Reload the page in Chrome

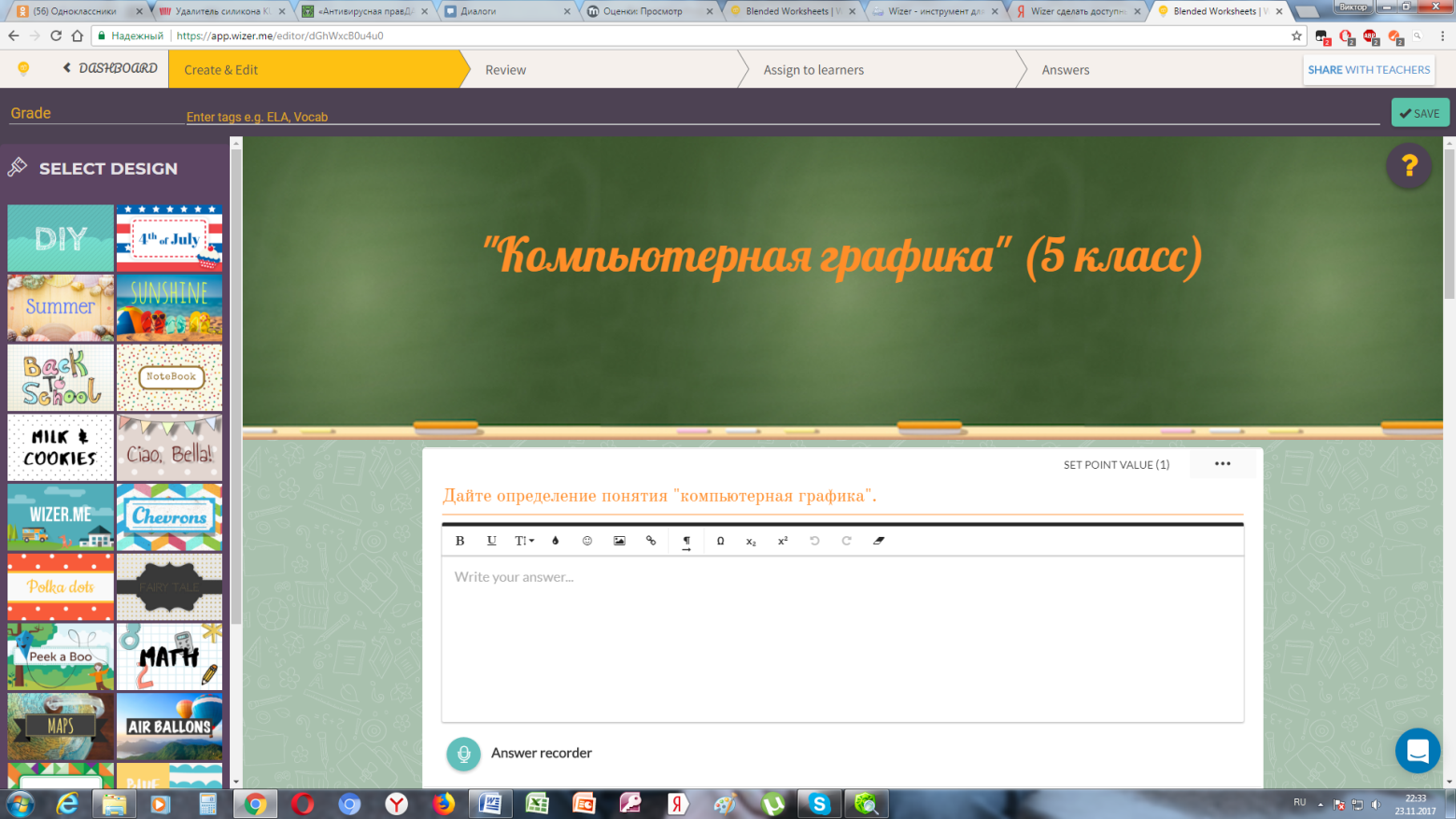point(56,35)
